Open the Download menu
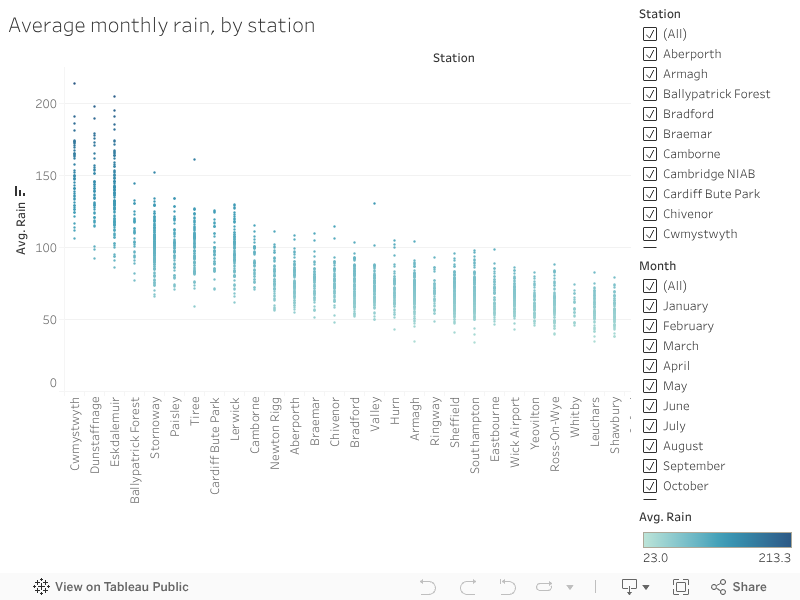Viewport: 800px width, 600px height. click(x=635, y=587)
